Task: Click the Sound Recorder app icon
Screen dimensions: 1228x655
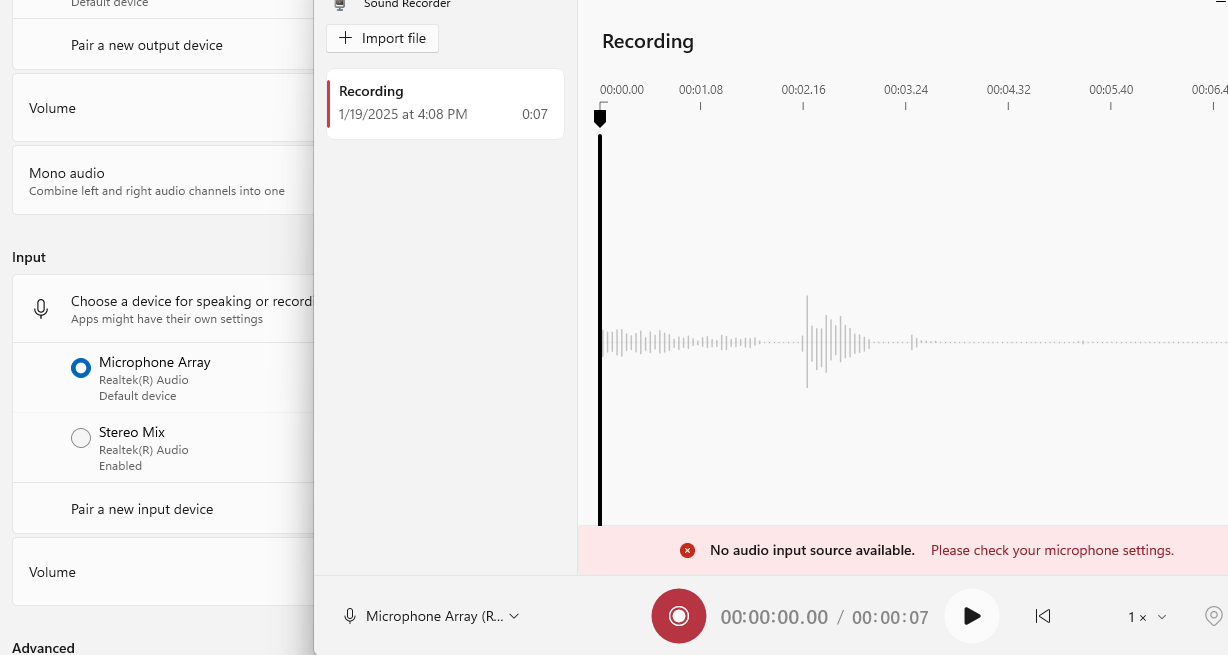Action: coord(340,4)
